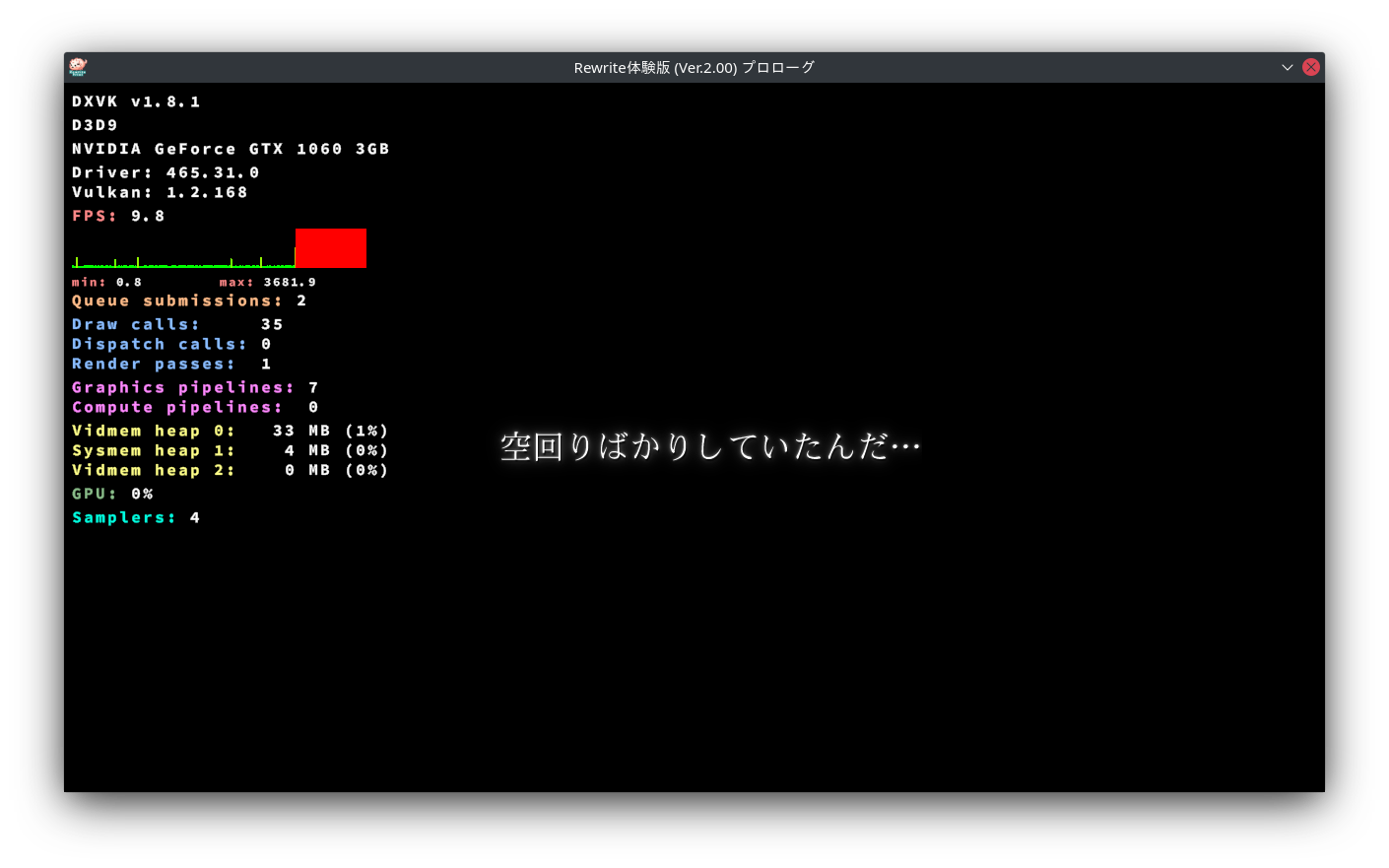Click the Rewrite app icon in title bar

78,67
